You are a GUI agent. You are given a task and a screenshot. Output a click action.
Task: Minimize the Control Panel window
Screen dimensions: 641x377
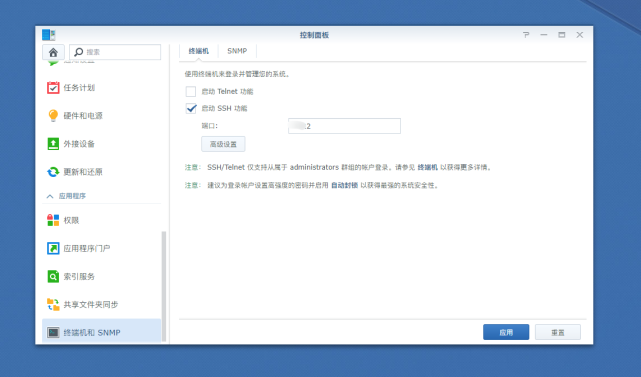[544, 35]
